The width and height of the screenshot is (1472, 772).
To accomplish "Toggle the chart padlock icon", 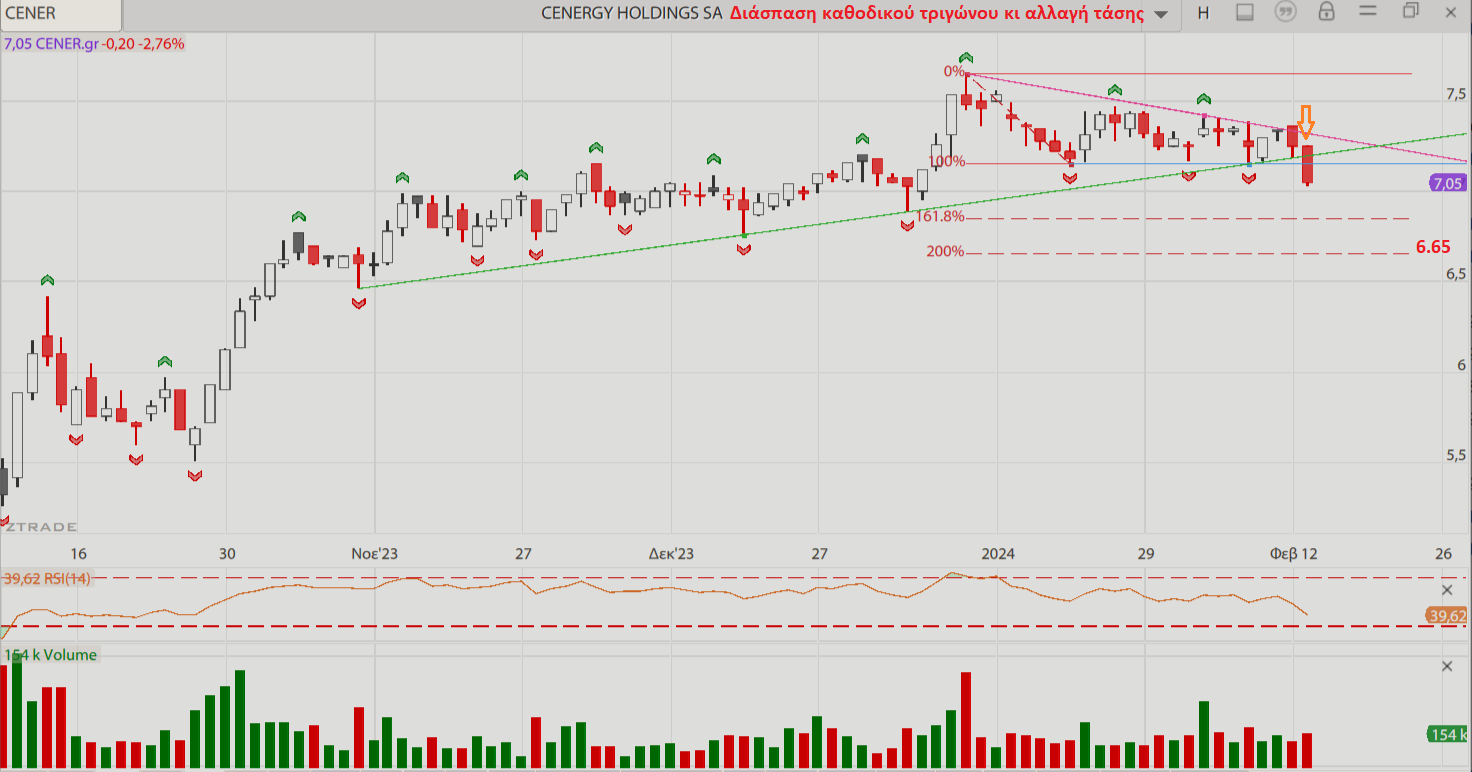I will pos(1327,12).
